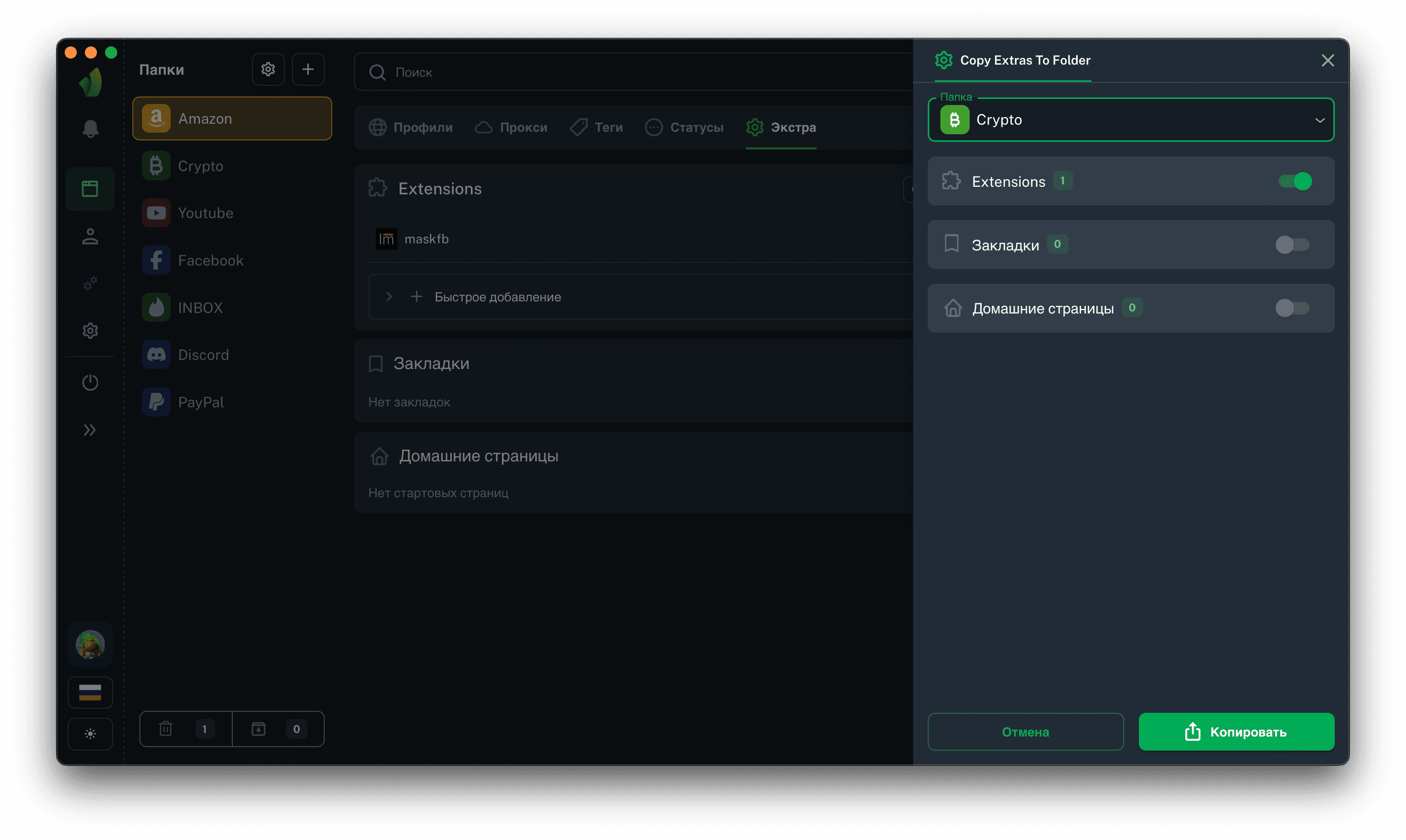Click the Отмена button
The width and height of the screenshot is (1406, 840).
1025,732
